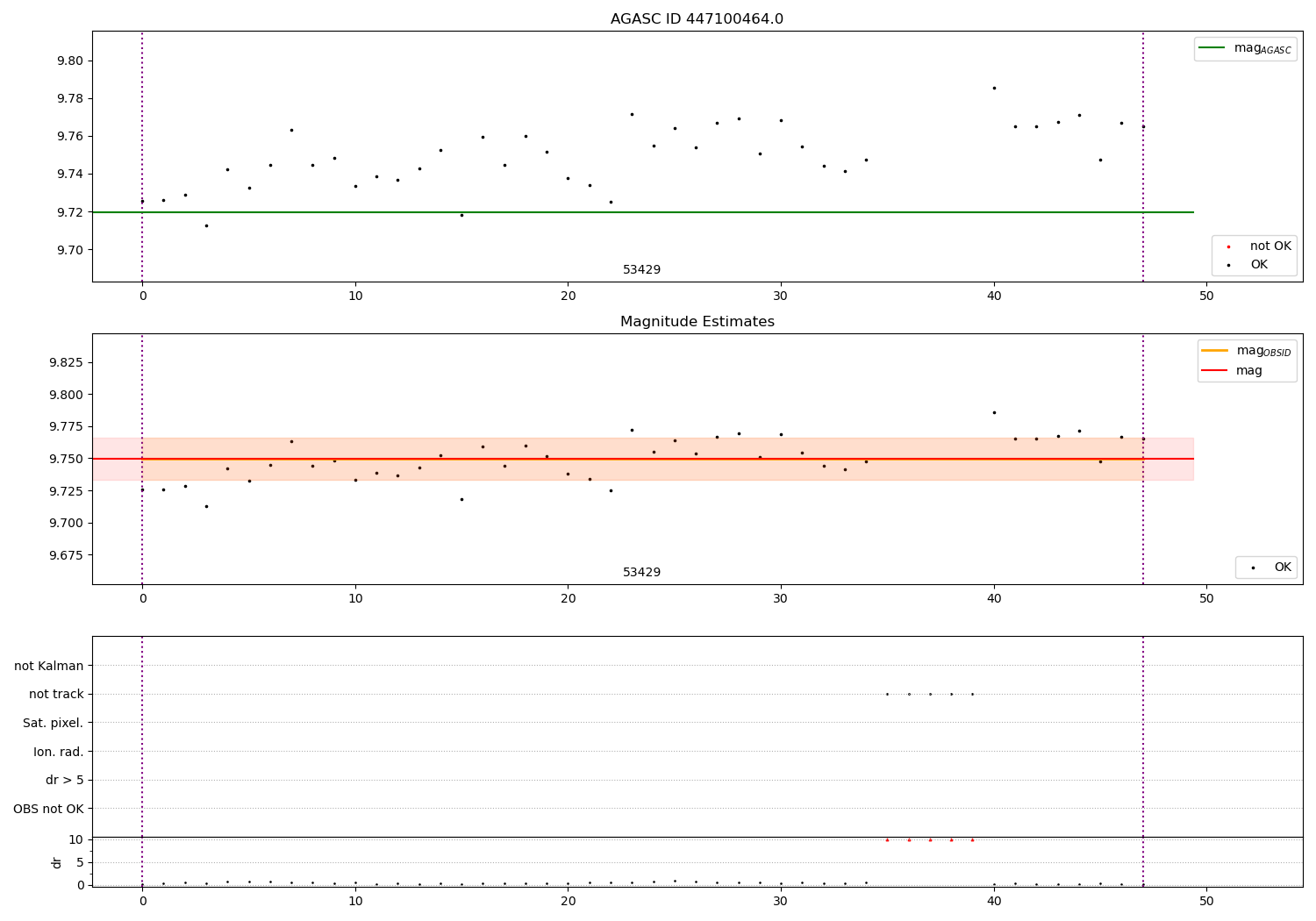Click the 'not track' y-axis label

click(x=56, y=695)
